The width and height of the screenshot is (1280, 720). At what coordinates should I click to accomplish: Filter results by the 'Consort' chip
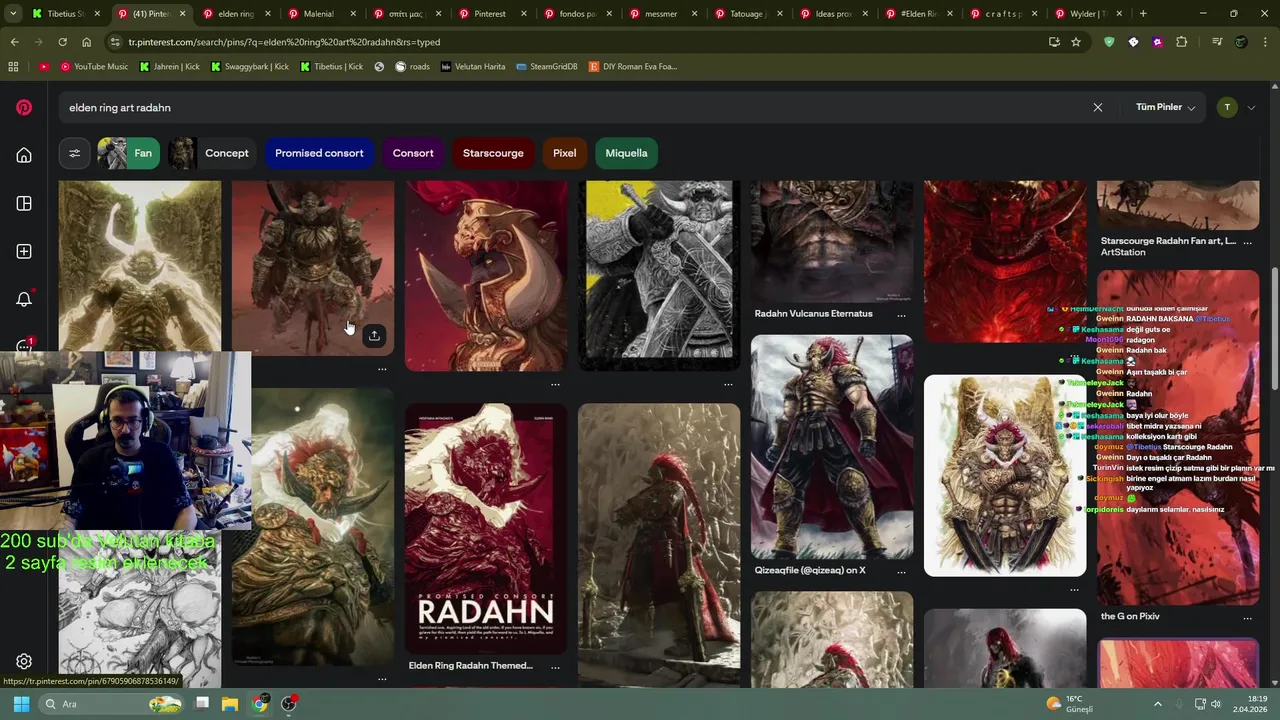[413, 153]
